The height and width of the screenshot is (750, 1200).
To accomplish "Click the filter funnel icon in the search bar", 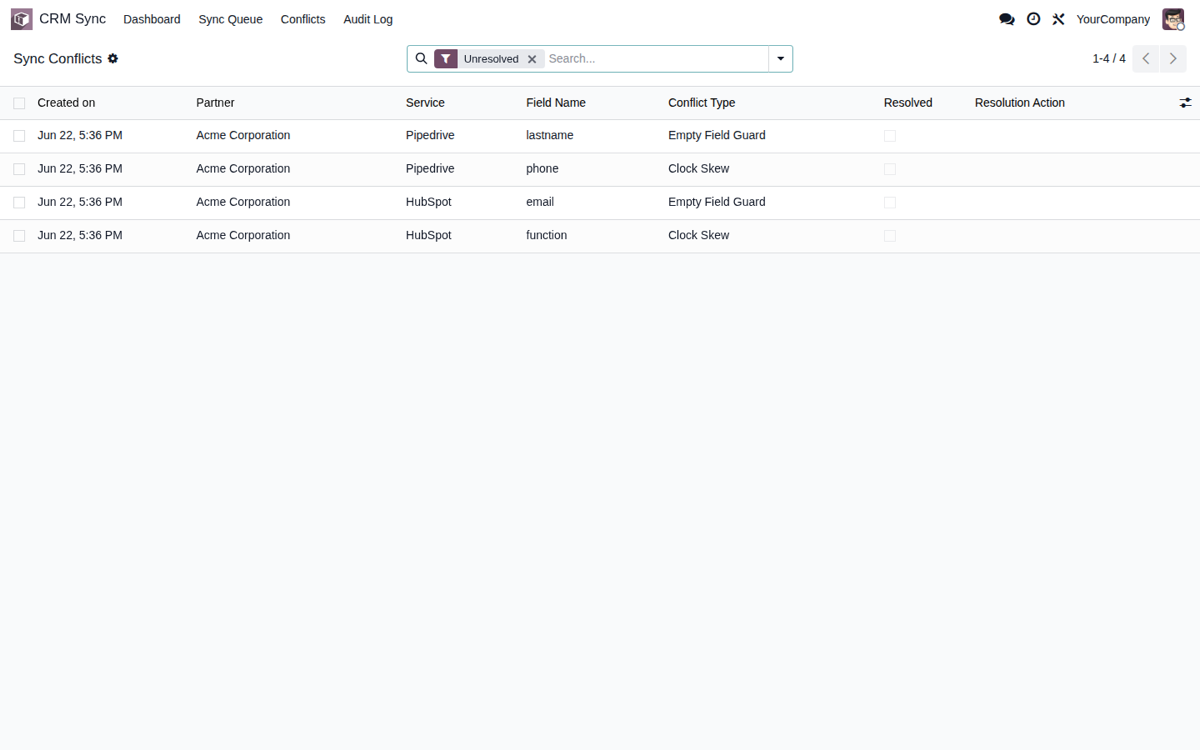I will click(x=446, y=59).
